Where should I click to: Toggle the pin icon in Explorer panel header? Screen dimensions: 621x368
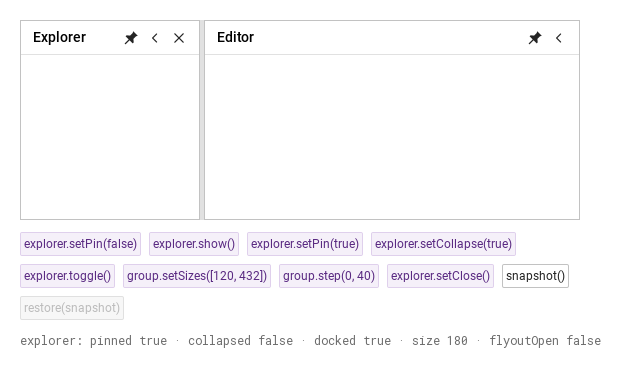pyautogui.click(x=131, y=38)
